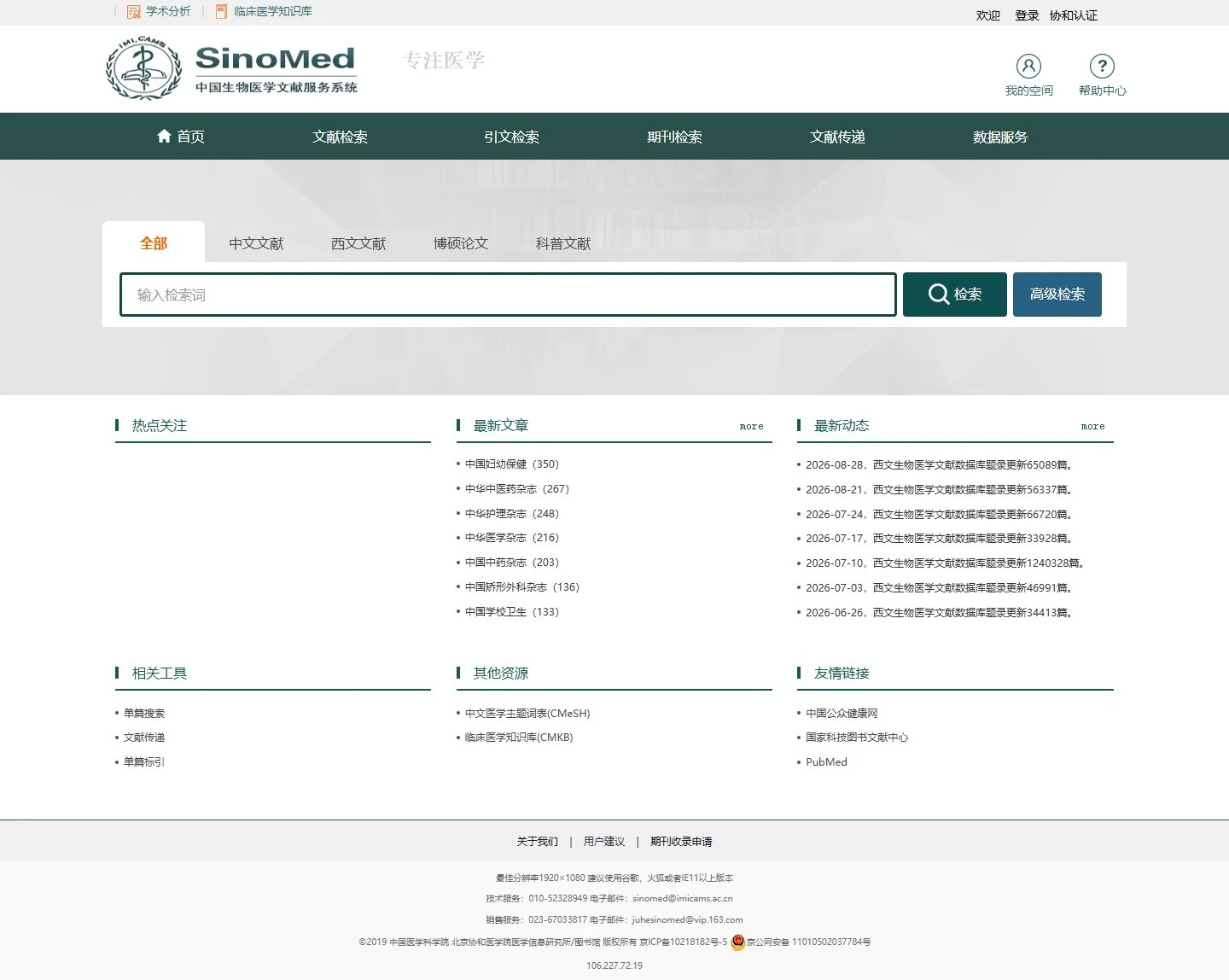Open the 2026-08-21 update news item
This screenshot has width=1229, height=980.
pos(940,490)
